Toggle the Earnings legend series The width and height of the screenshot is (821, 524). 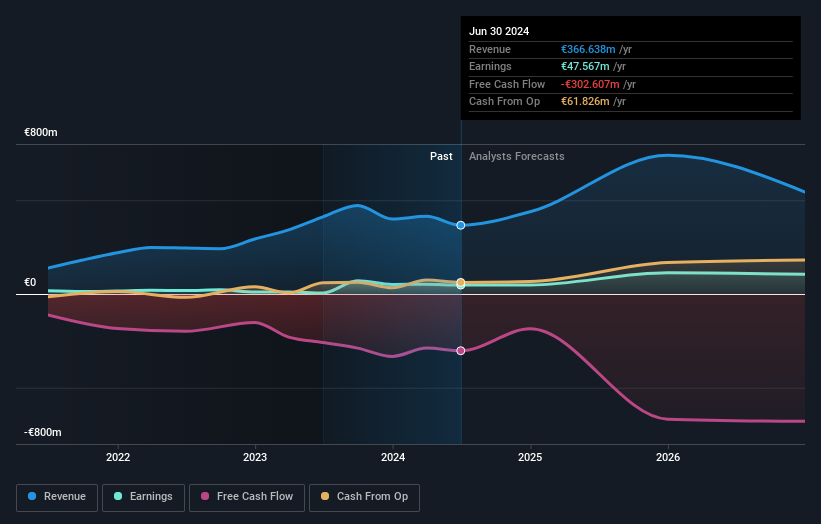tap(143, 497)
